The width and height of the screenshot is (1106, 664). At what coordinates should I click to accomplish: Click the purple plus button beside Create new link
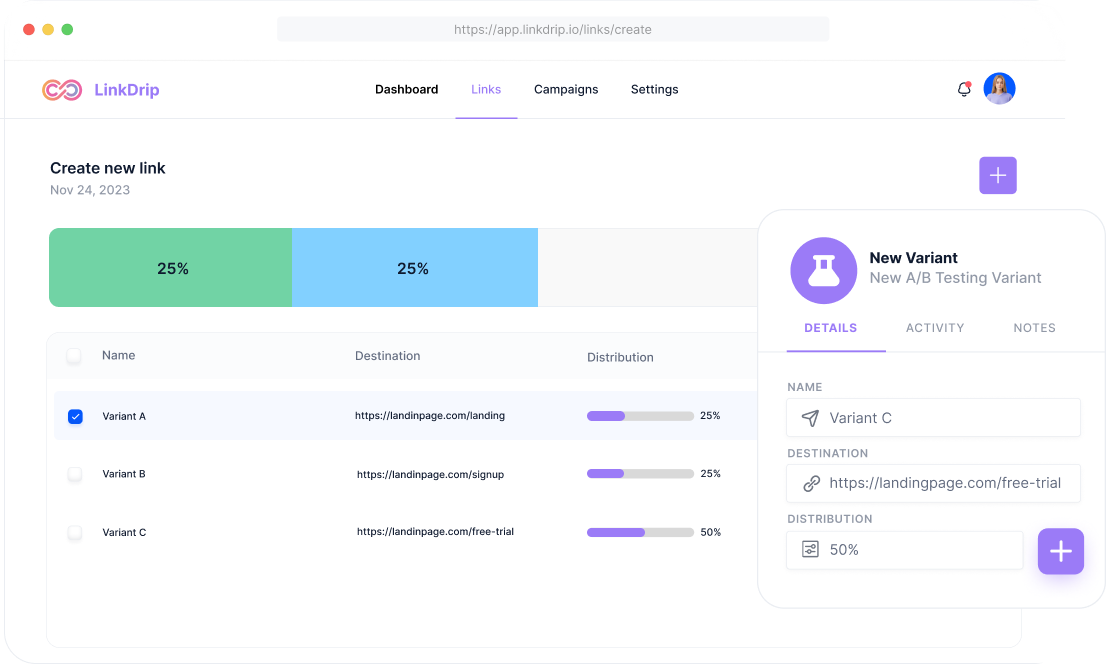(x=997, y=175)
